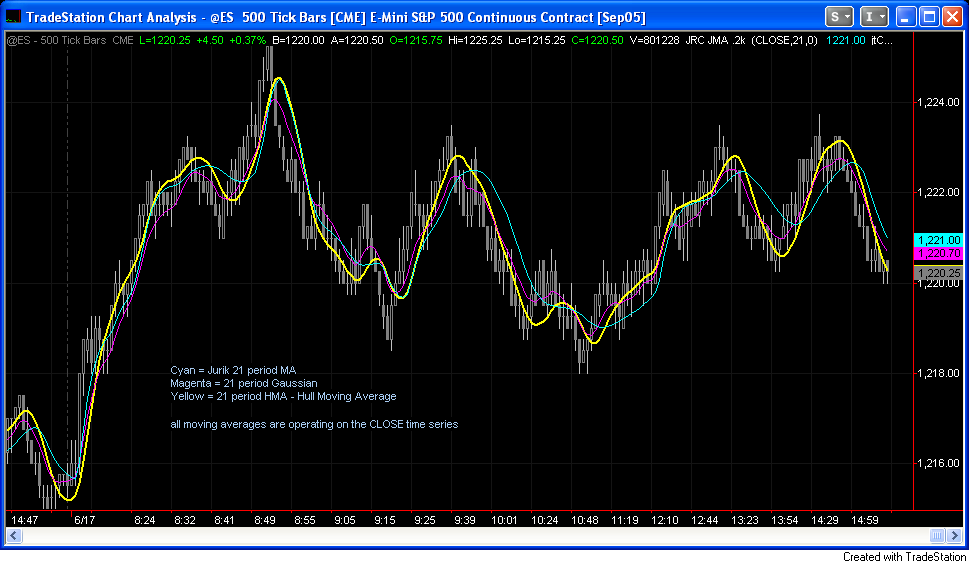
Task: Click the 'JRC JMA .2k' indicator label
Action: (716, 40)
